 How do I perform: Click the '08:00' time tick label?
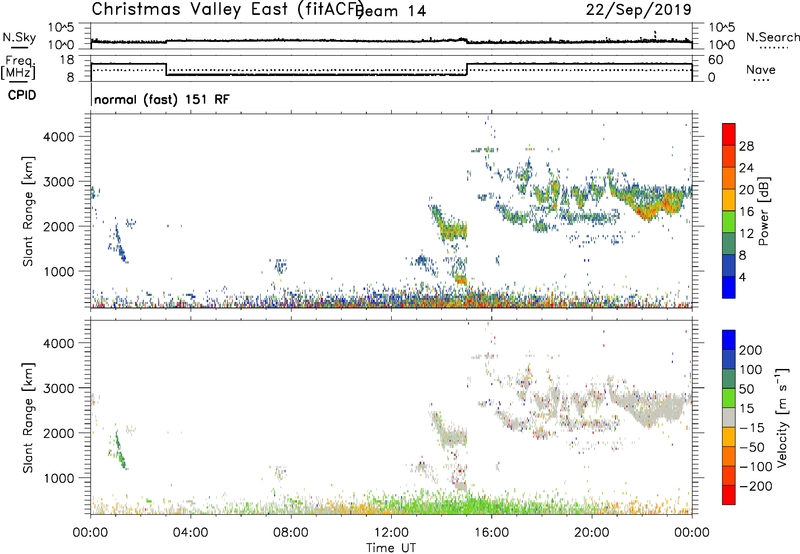291,533
